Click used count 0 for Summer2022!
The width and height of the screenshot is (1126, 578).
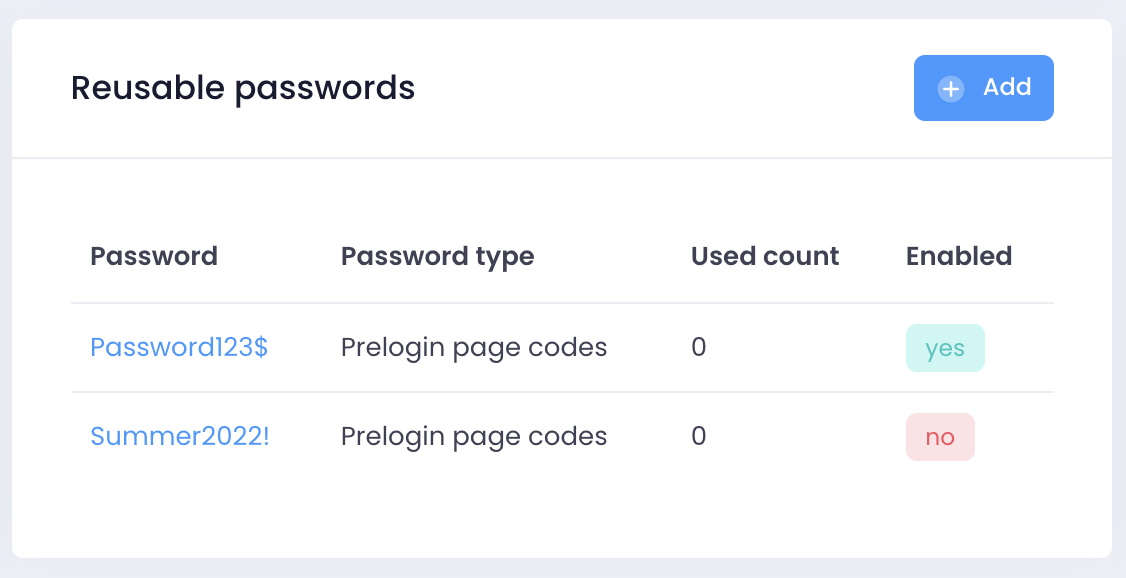(699, 437)
